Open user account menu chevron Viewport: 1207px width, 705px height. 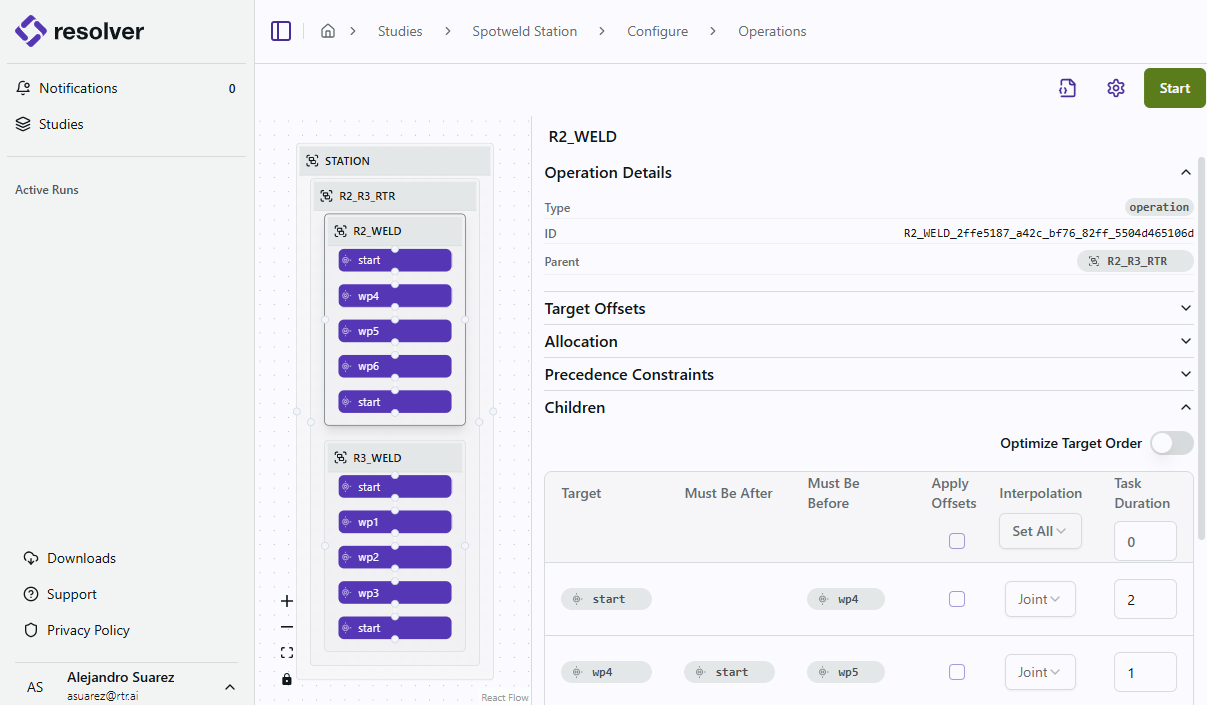[x=229, y=687]
